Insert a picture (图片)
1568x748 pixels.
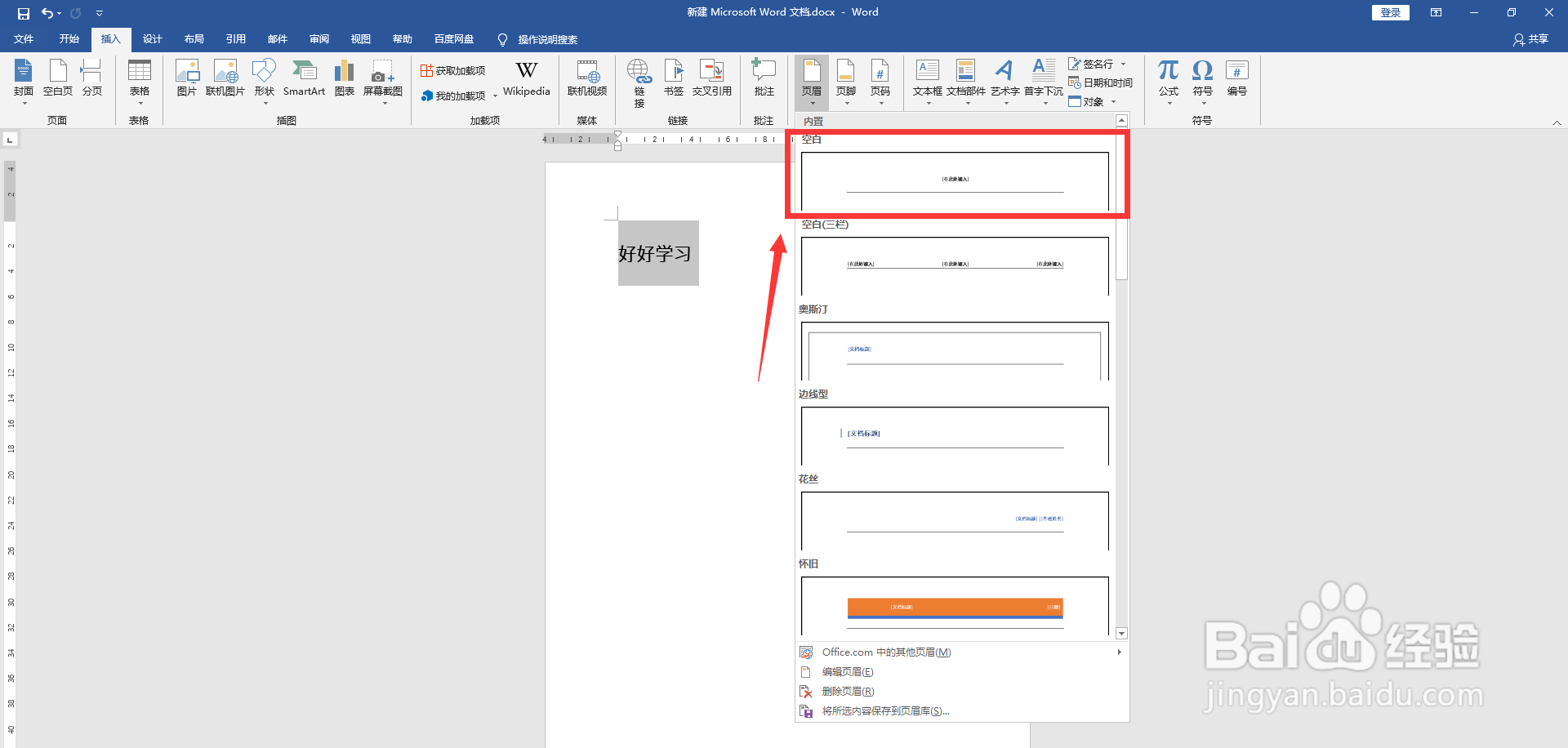point(187,78)
